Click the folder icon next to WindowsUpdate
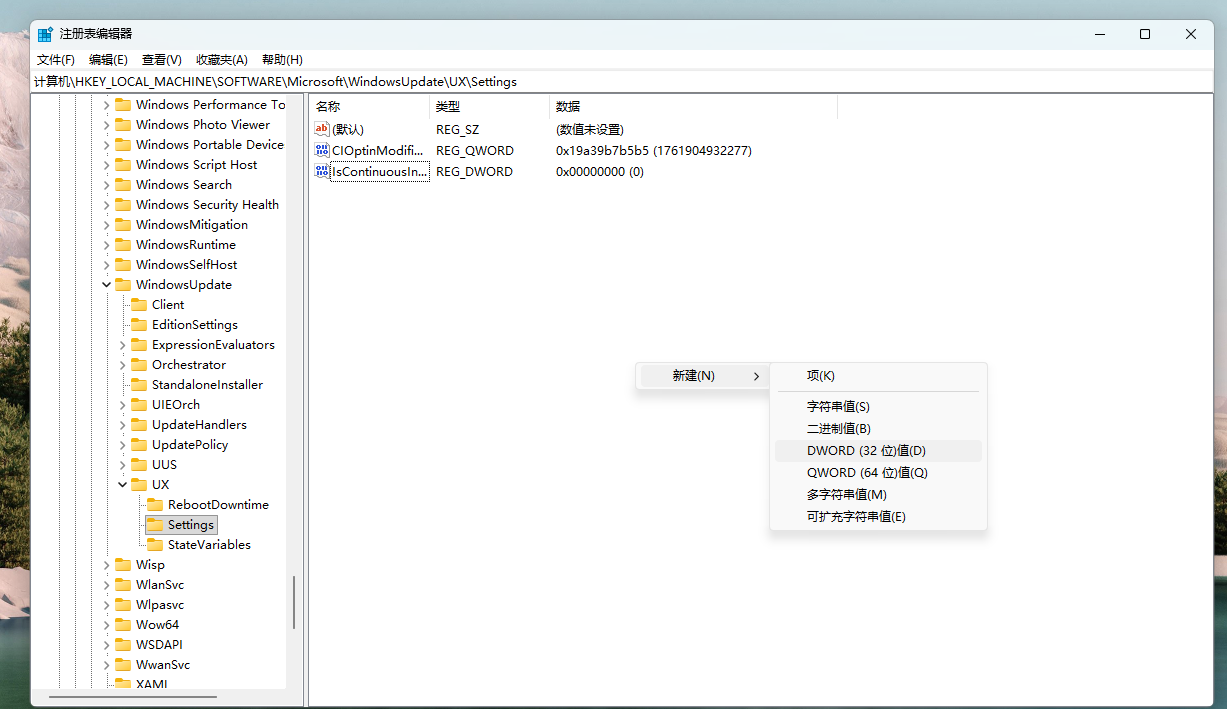 [x=123, y=285]
